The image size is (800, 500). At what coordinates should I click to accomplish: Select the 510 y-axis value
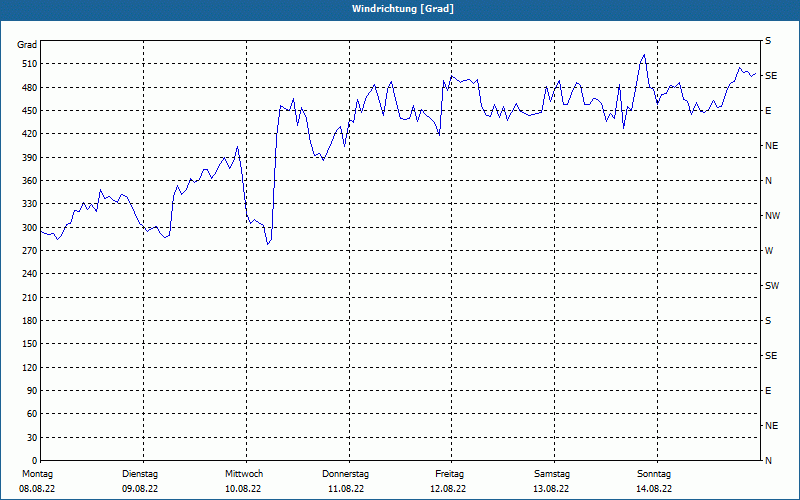click(x=29, y=64)
